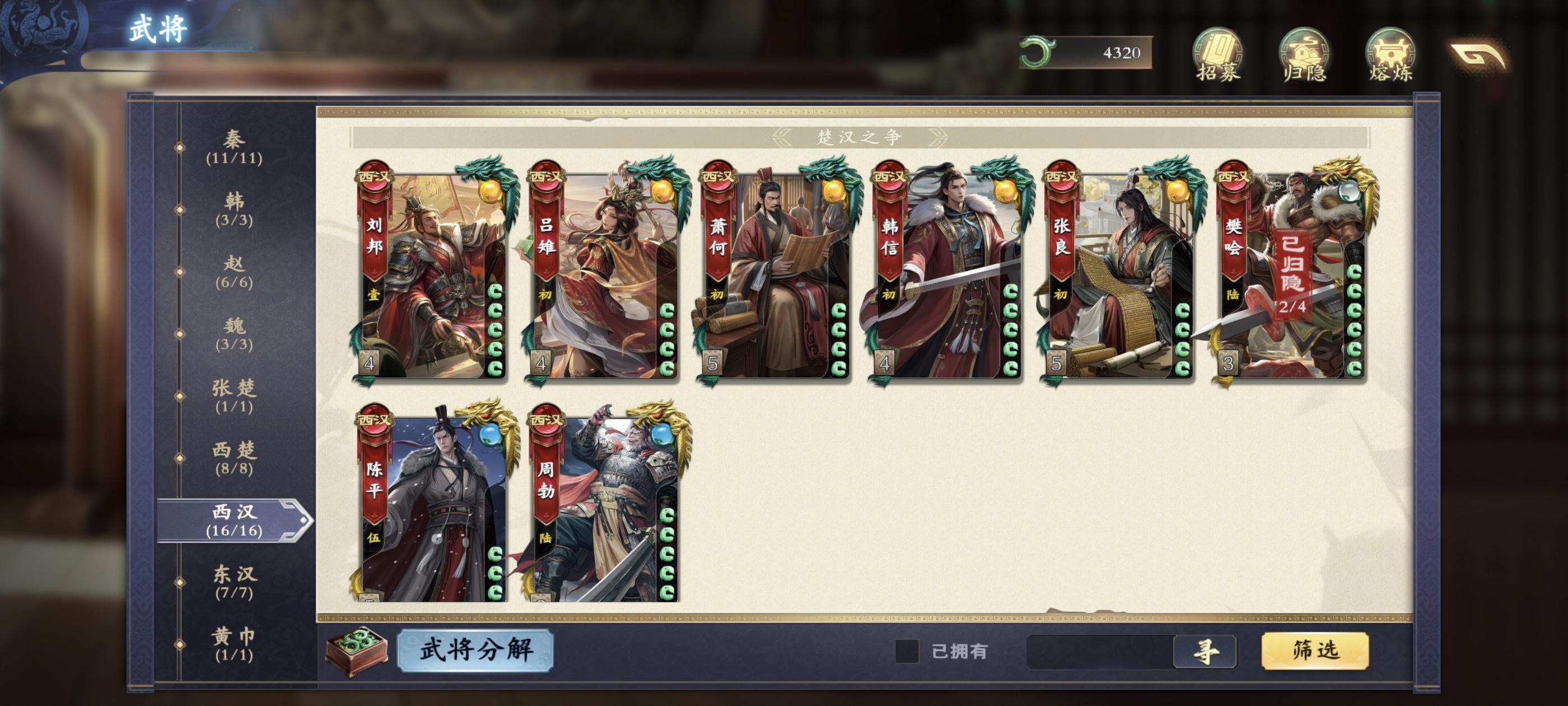Click the jade currency ring icon
Image resolution: width=1568 pixels, height=706 pixels.
pos(1037,52)
